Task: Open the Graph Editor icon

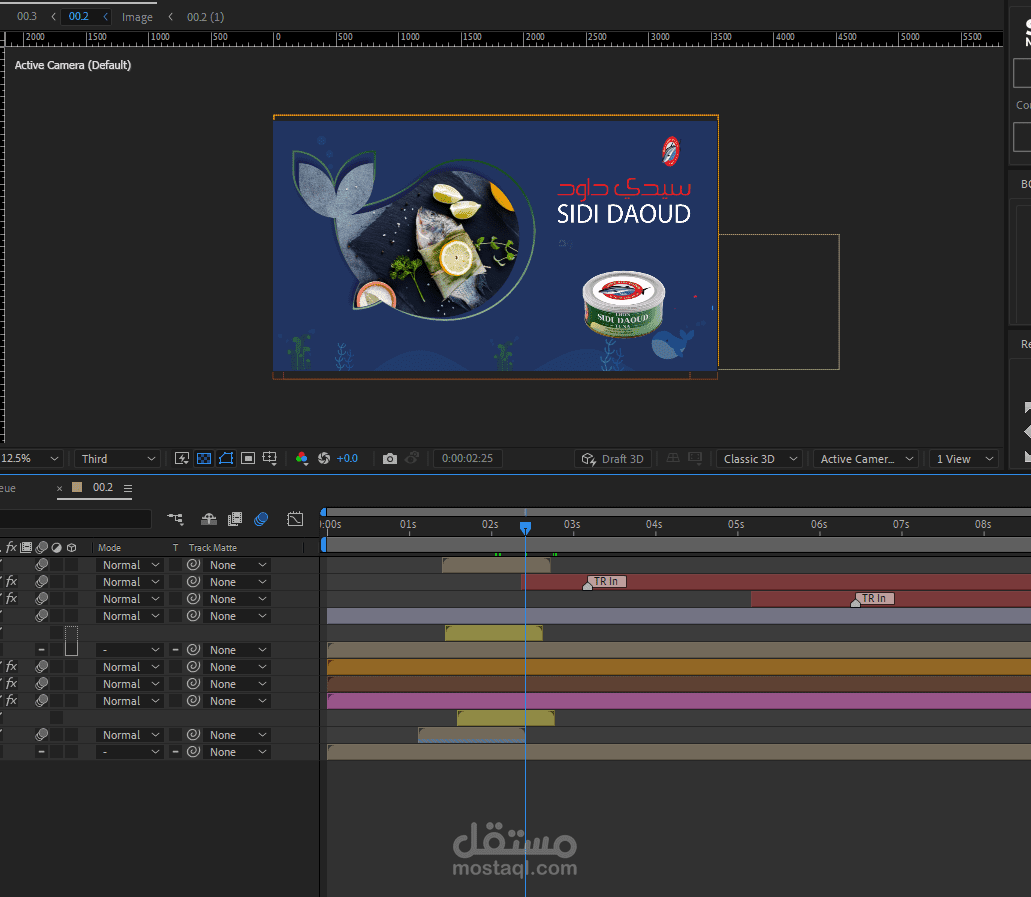Action: pos(295,519)
